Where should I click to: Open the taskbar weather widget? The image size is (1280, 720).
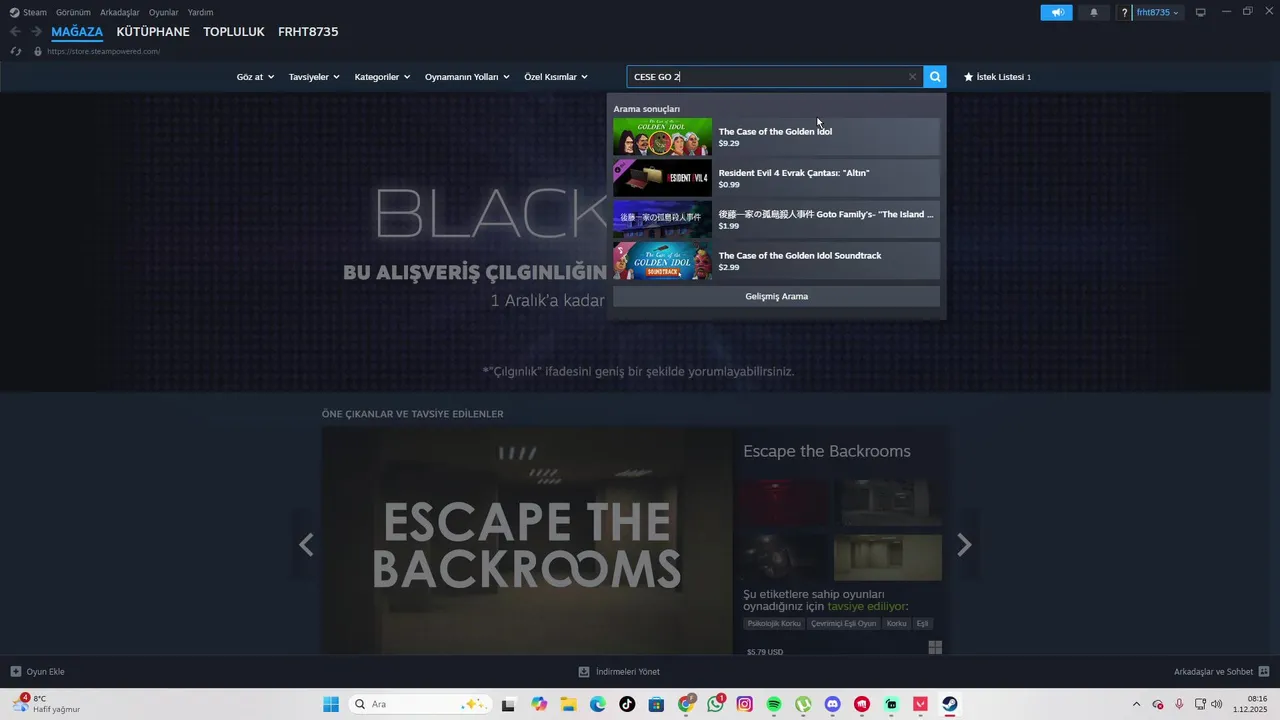[x=47, y=704]
